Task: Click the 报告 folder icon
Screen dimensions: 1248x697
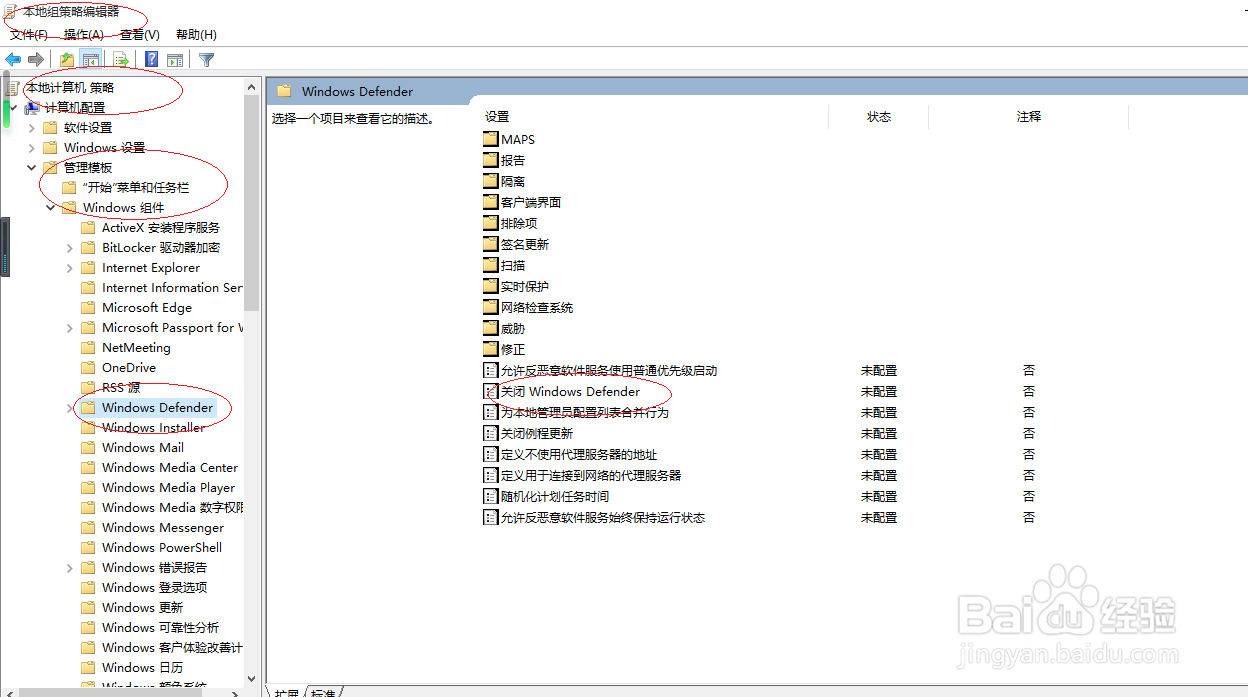Action: (x=490, y=160)
